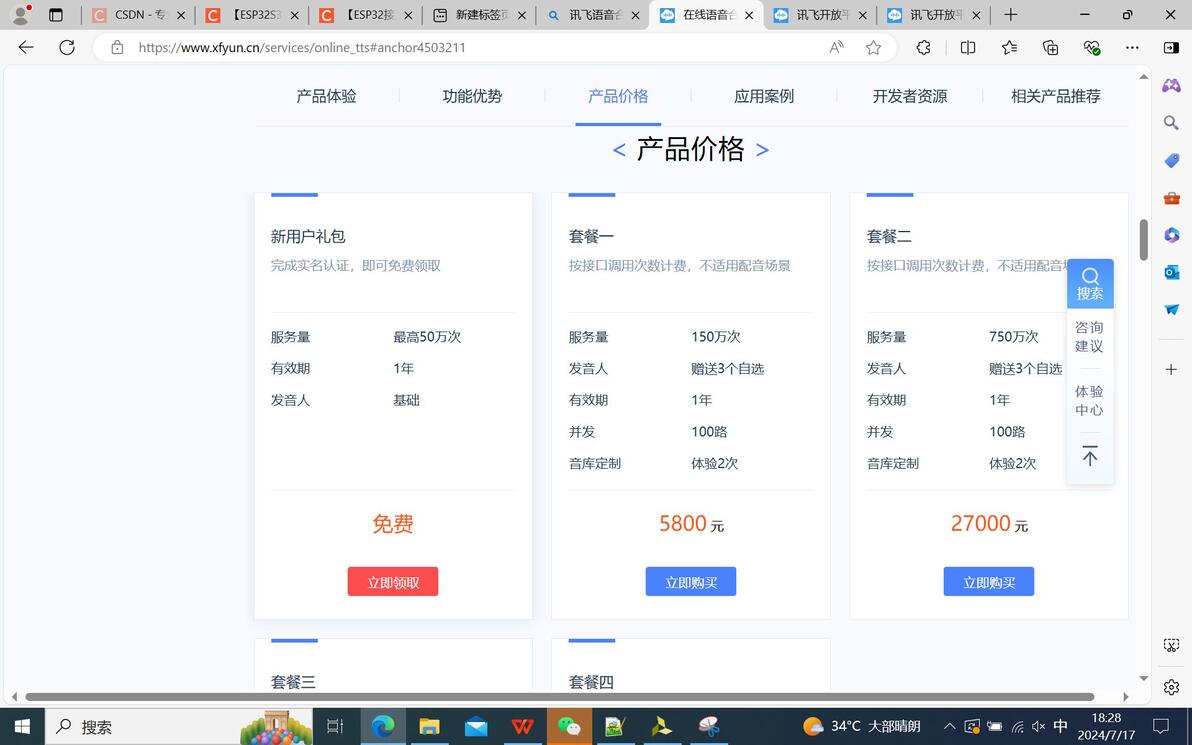This screenshot has height=745, width=1192.
Task: Click the 免费 price text
Action: [x=393, y=524]
